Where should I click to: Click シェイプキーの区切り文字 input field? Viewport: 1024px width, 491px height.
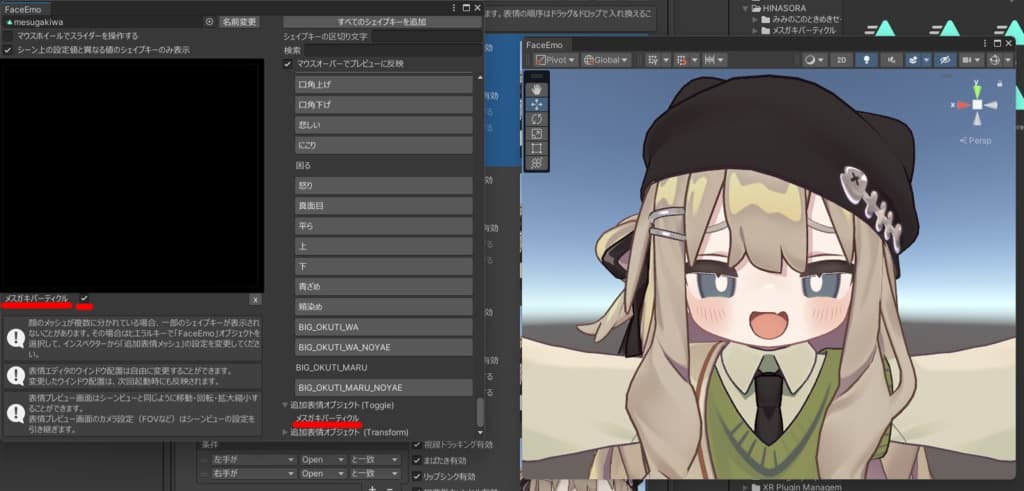coord(426,37)
